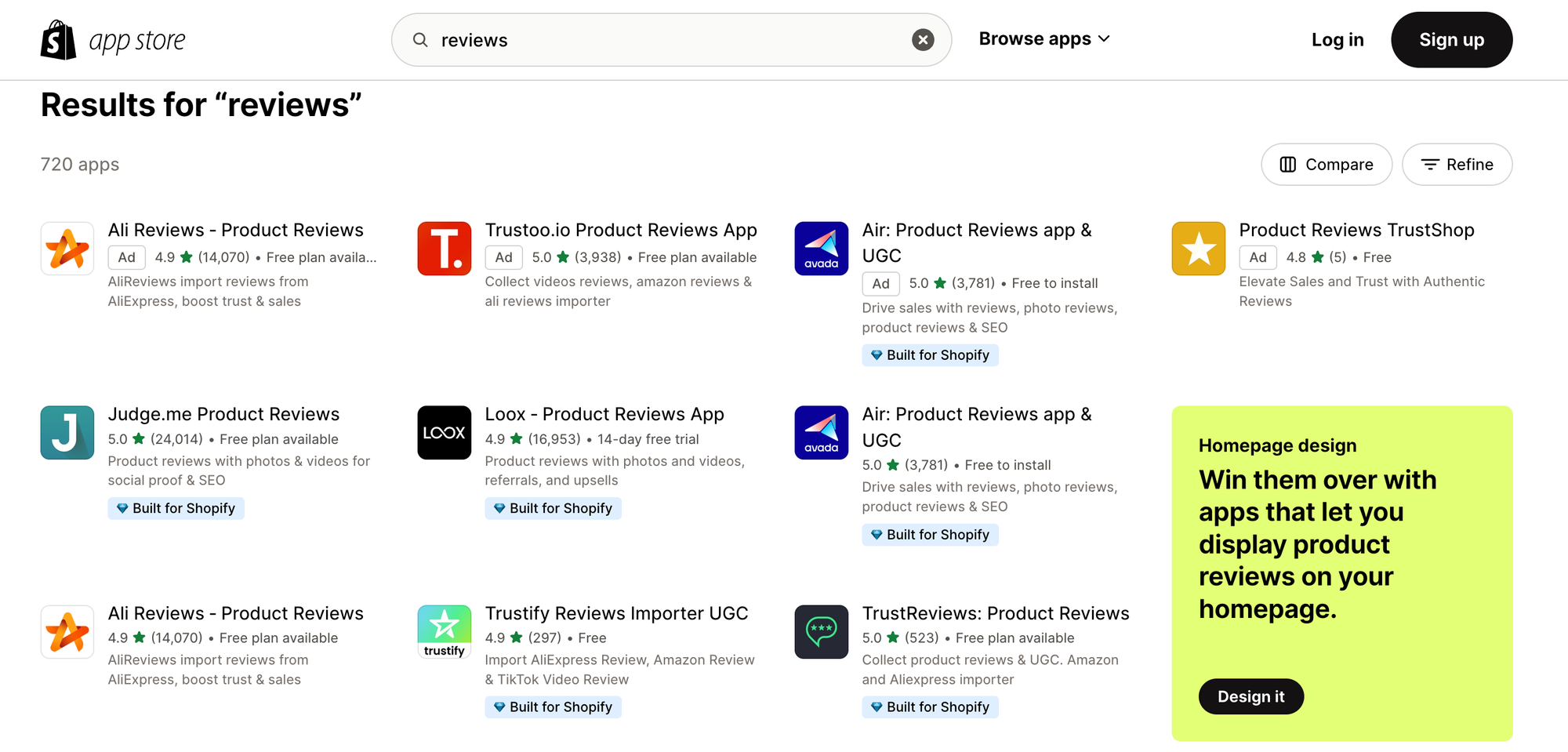Click the Built for Shopify badge under Loox

tap(553, 508)
